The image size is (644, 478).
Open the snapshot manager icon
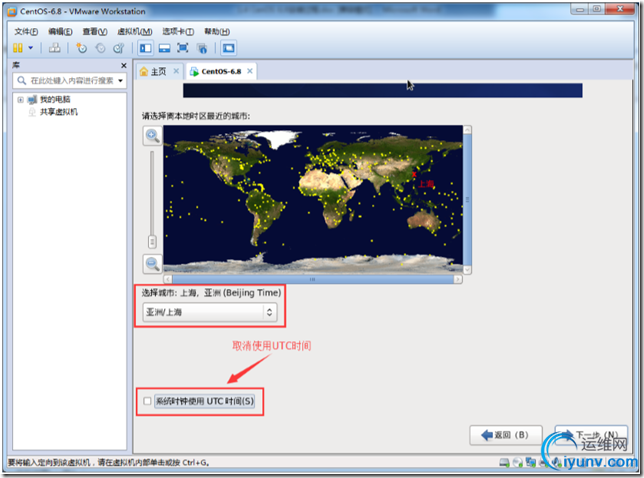coord(119,48)
